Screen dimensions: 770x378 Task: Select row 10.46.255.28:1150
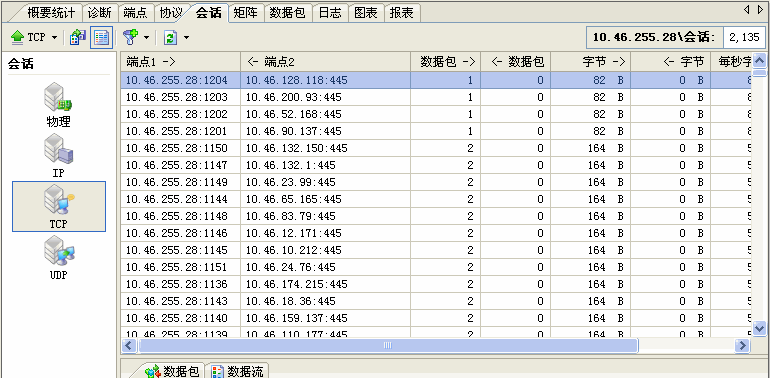pyautogui.click(x=436, y=148)
